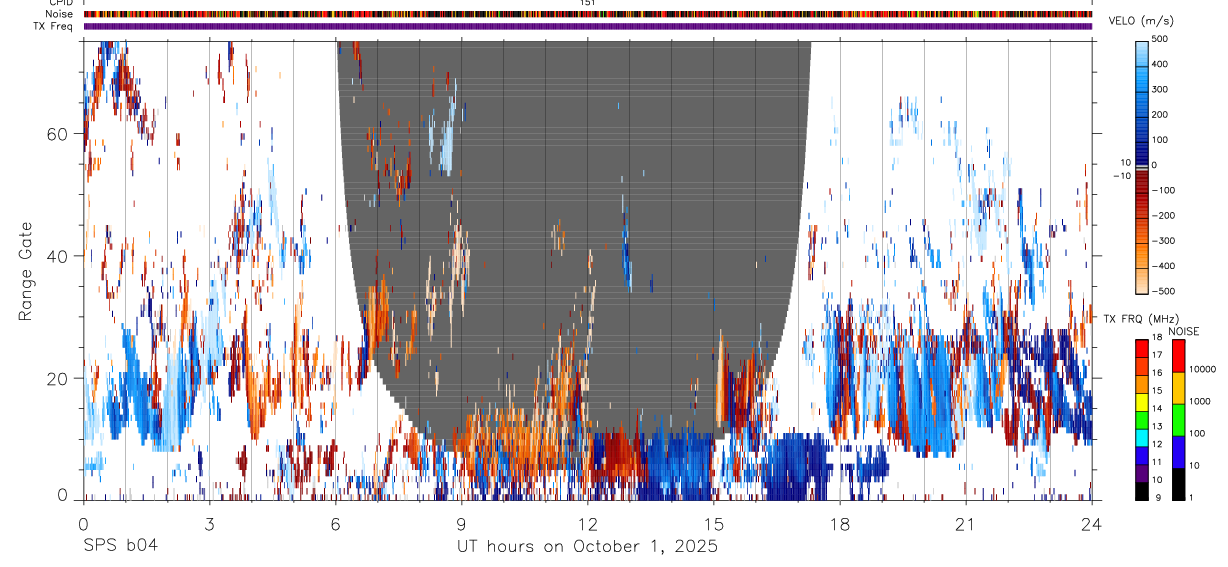Screen dimensions: 1228x567
Task: Click the 16 label in TX FRQ legend
Action: tap(1158, 374)
